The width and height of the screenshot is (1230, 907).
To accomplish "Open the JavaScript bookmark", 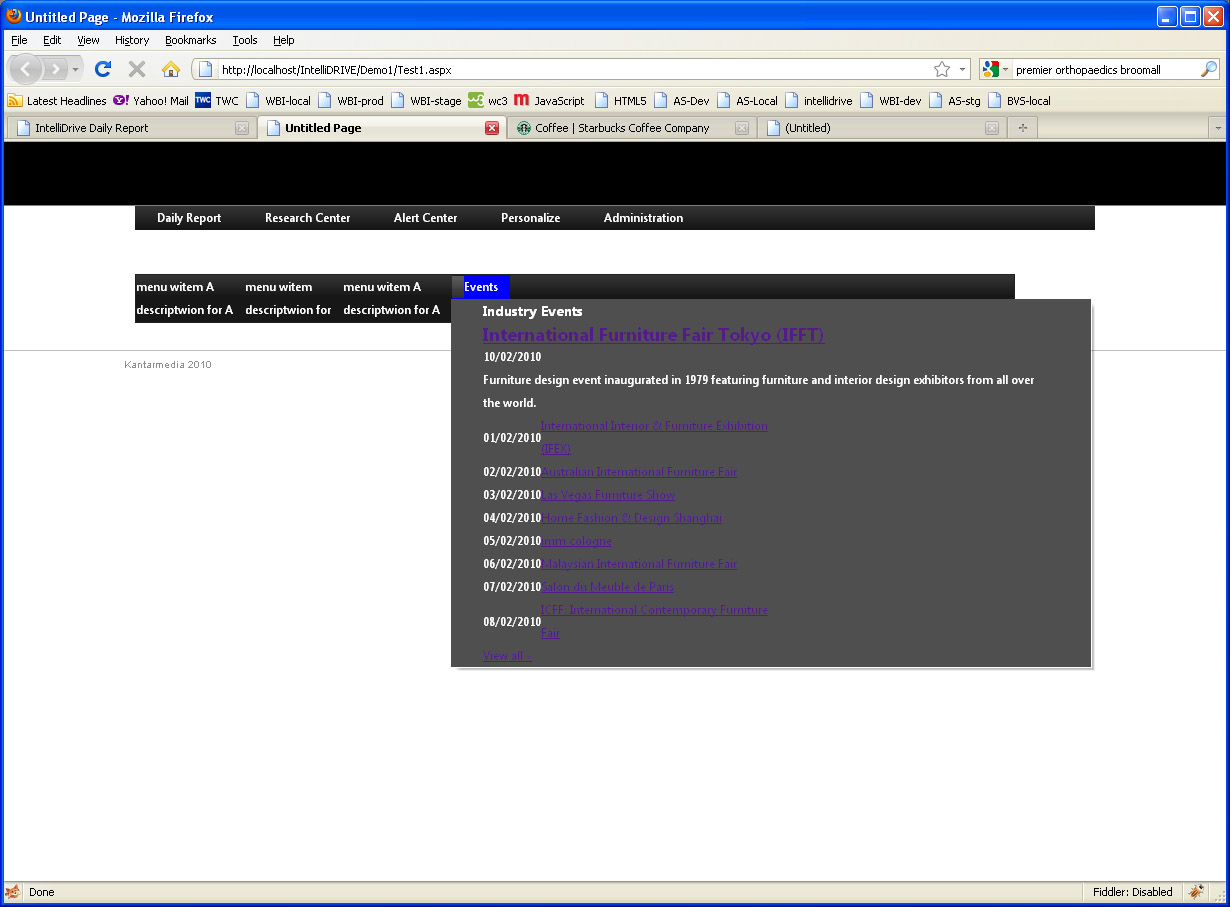I will coord(549,100).
